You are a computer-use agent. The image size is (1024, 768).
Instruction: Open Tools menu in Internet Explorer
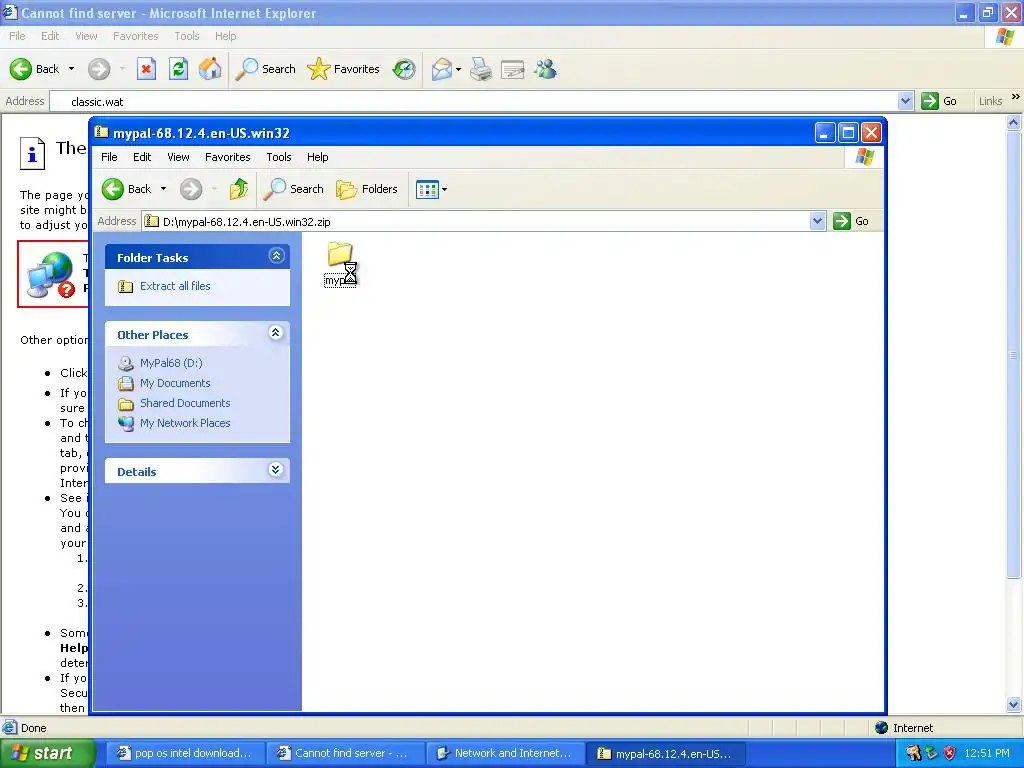(187, 36)
